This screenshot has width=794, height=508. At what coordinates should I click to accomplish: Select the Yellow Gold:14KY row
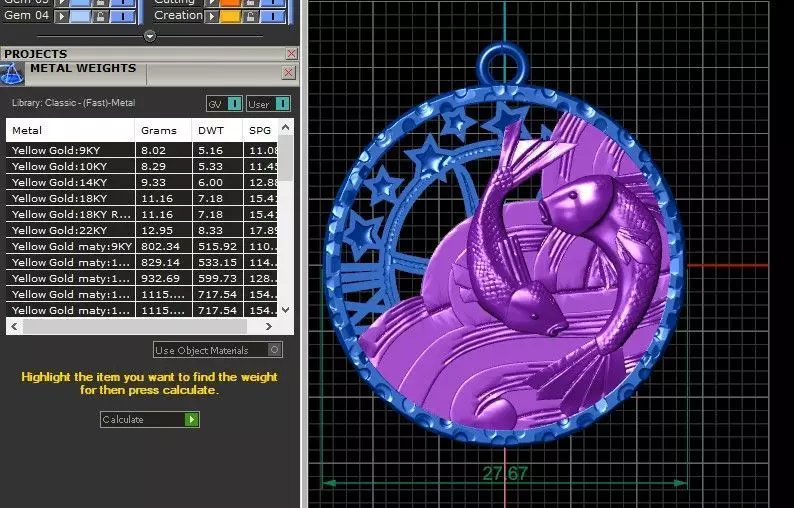pos(142,182)
